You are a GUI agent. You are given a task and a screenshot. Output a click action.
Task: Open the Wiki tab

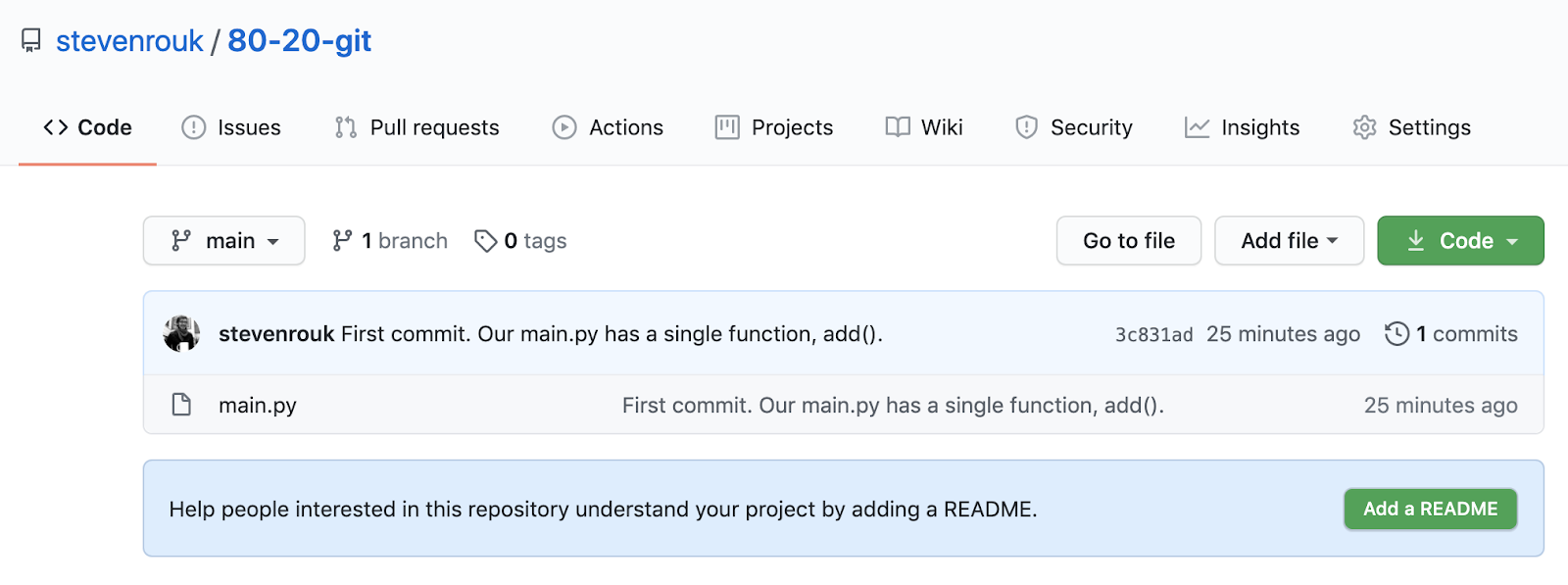tap(924, 127)
